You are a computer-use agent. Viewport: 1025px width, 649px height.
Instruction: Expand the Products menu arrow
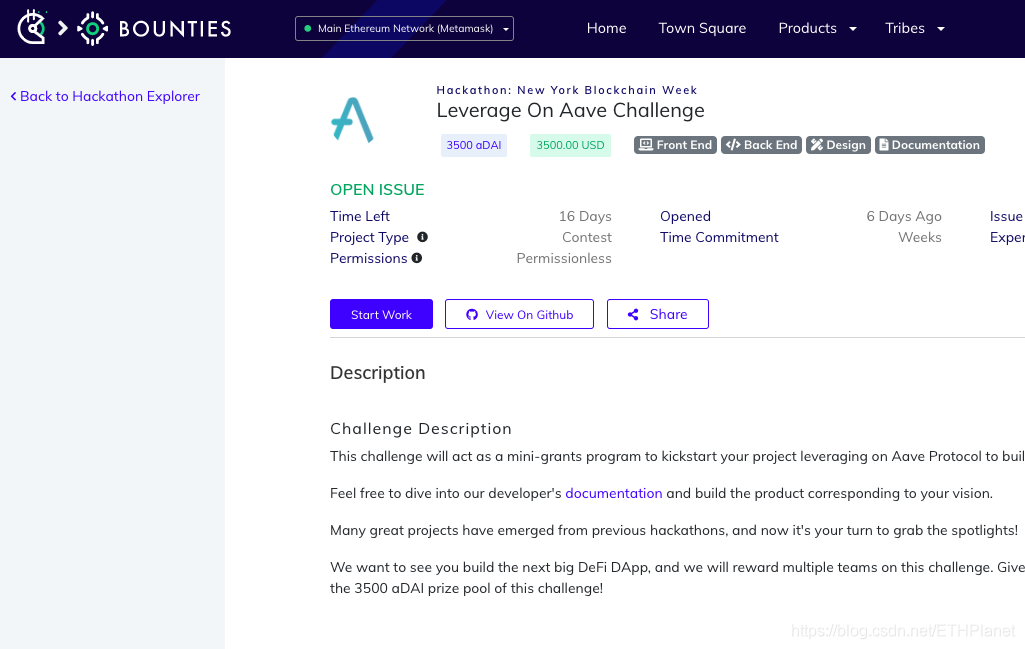[x=852, y=29]
